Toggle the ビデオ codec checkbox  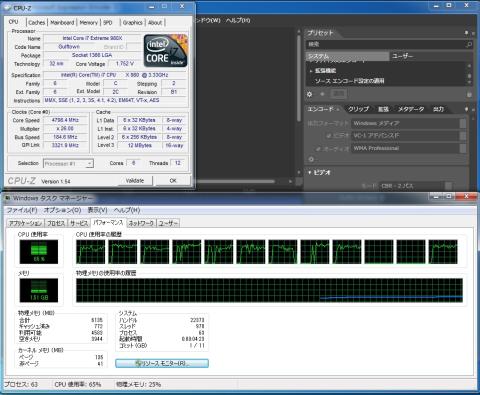point(329,136)
